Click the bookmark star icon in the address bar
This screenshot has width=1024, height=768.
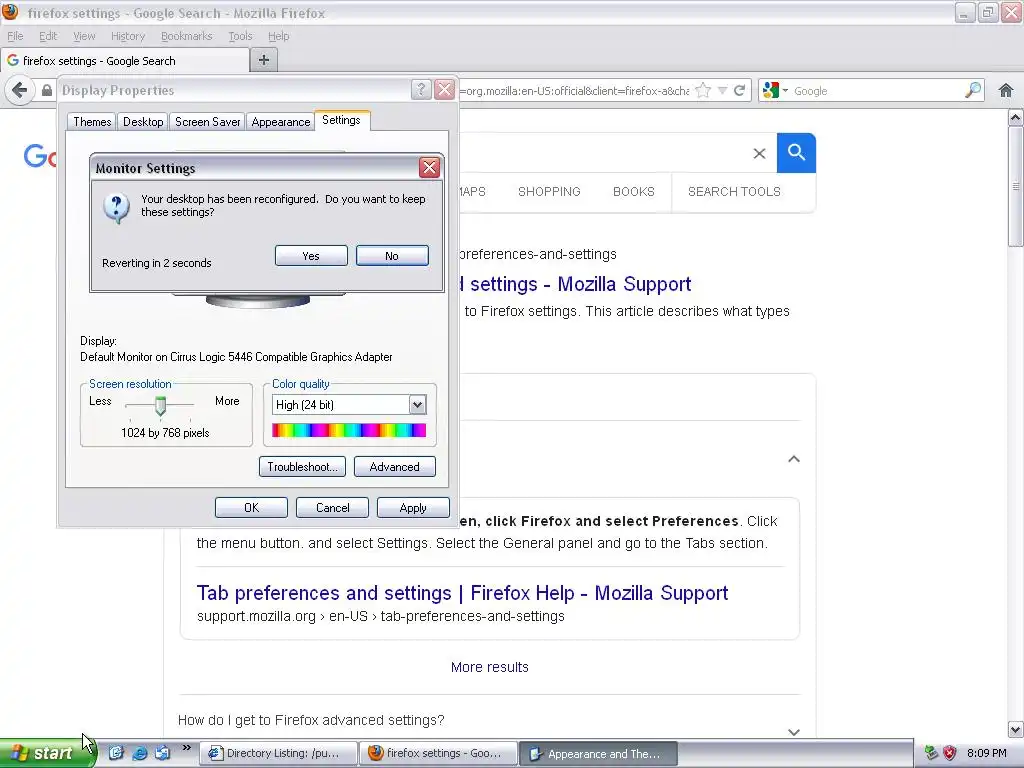(703, 90)
